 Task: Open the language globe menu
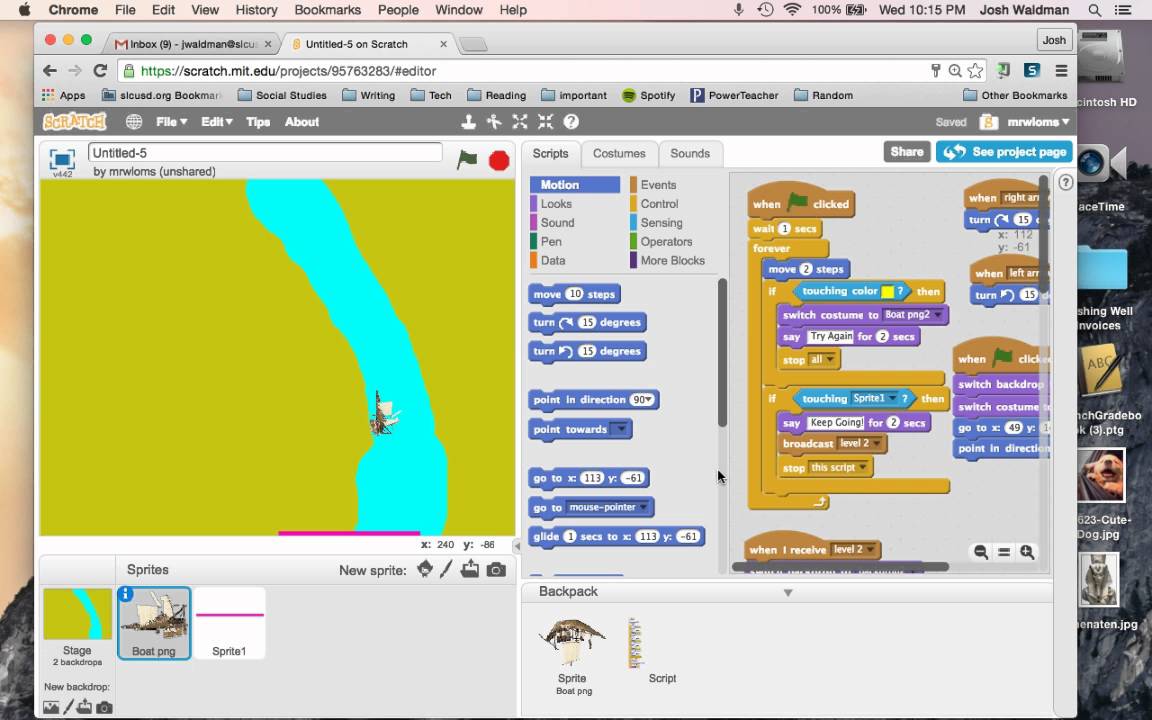click(x=134, y=122)
